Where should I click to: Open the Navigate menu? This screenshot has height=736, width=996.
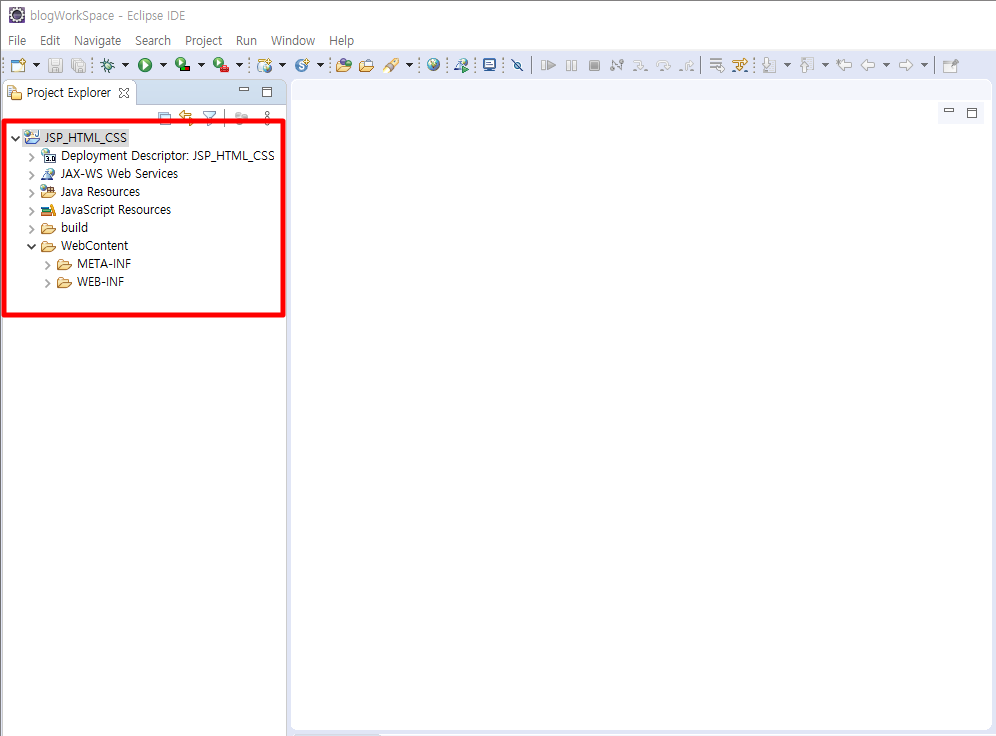(x=97, y=41)
